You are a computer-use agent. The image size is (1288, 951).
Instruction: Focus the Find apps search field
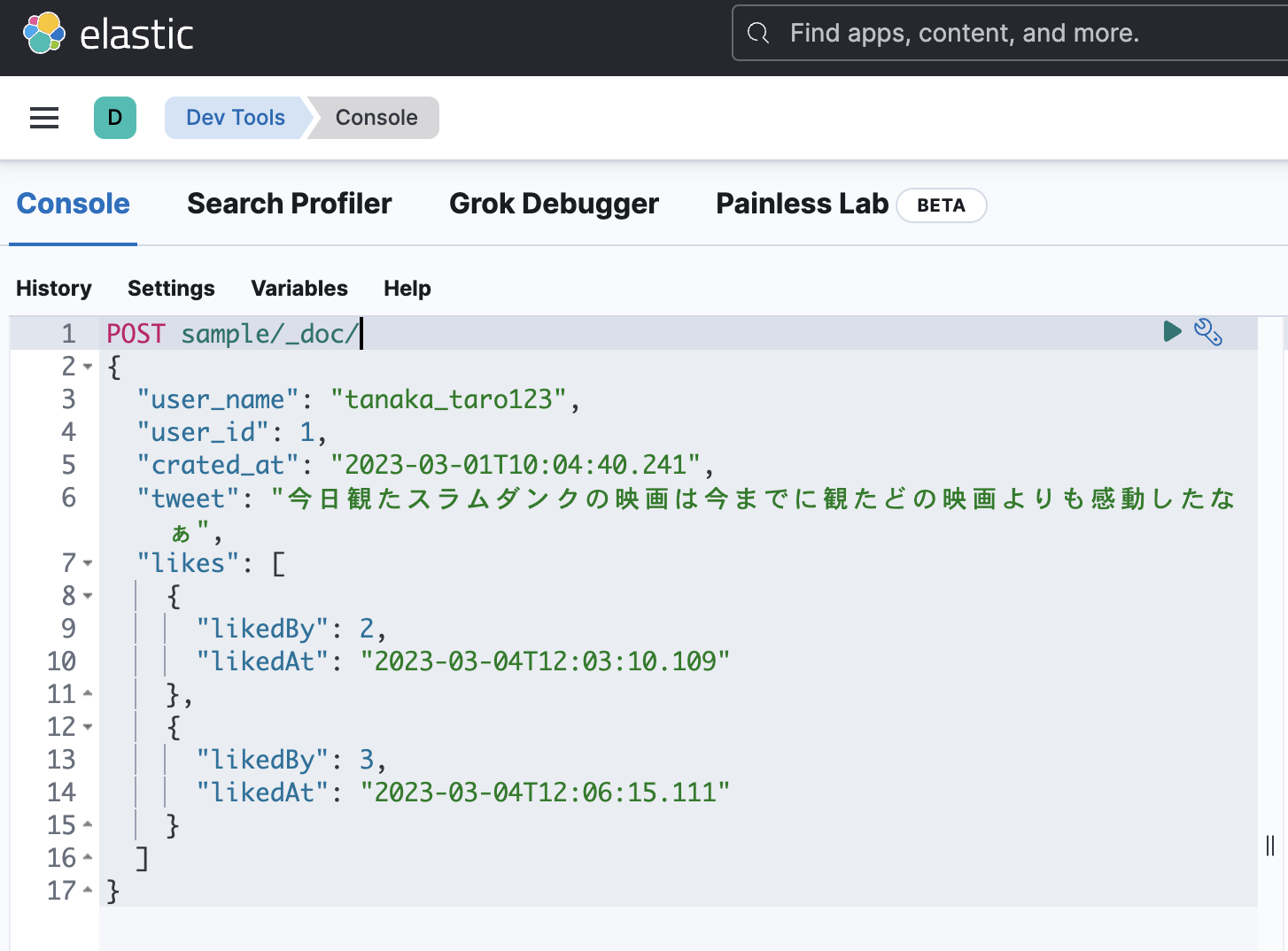[x=1010, y=34]
